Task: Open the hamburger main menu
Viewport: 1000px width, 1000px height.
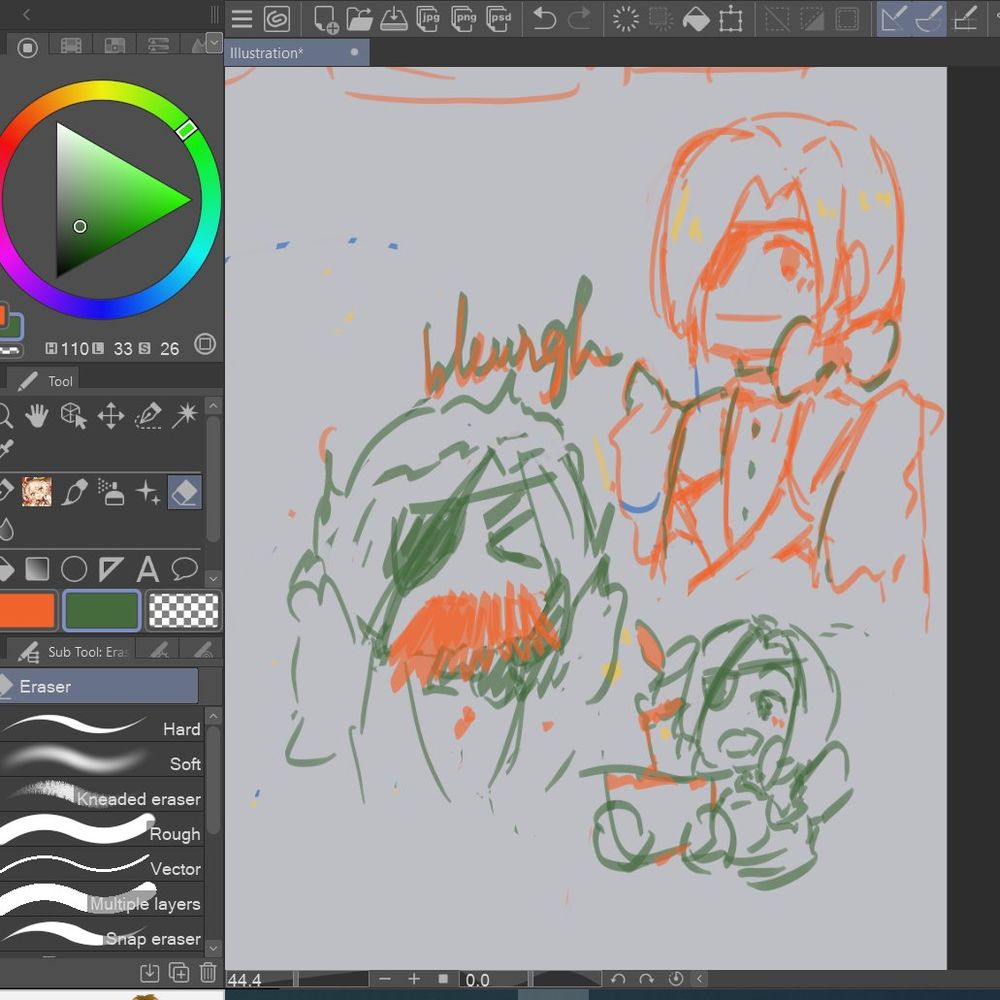Action: pyautogui.click(x=240, y=18)
